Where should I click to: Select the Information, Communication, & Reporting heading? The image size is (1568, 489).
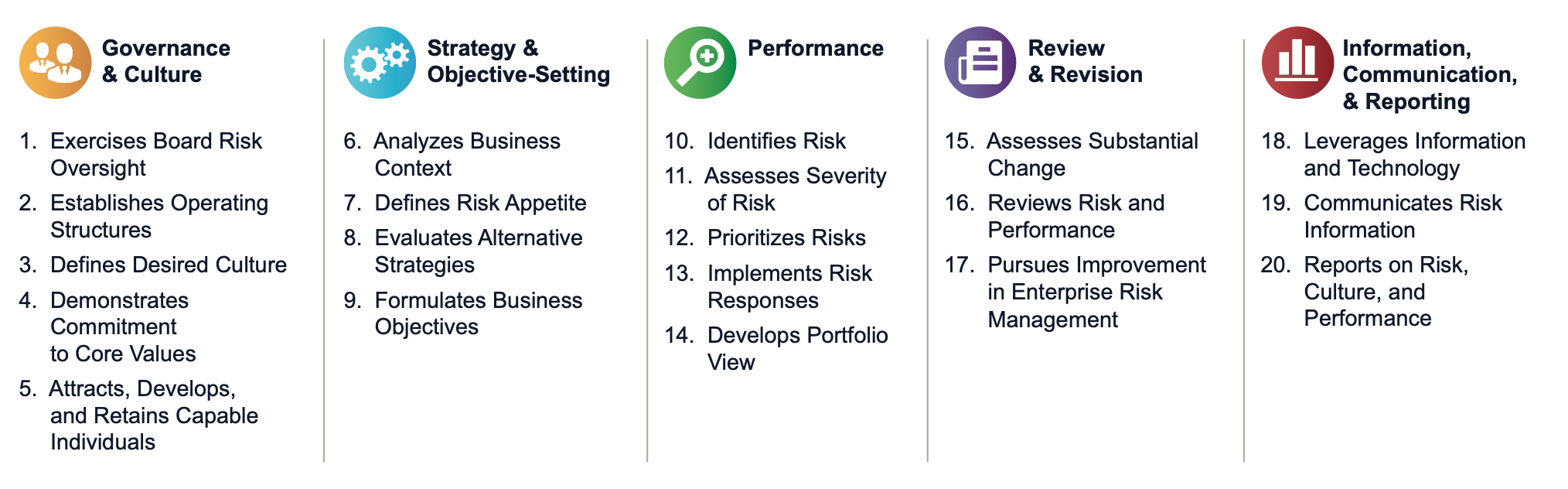click(x=1430, y=74)
